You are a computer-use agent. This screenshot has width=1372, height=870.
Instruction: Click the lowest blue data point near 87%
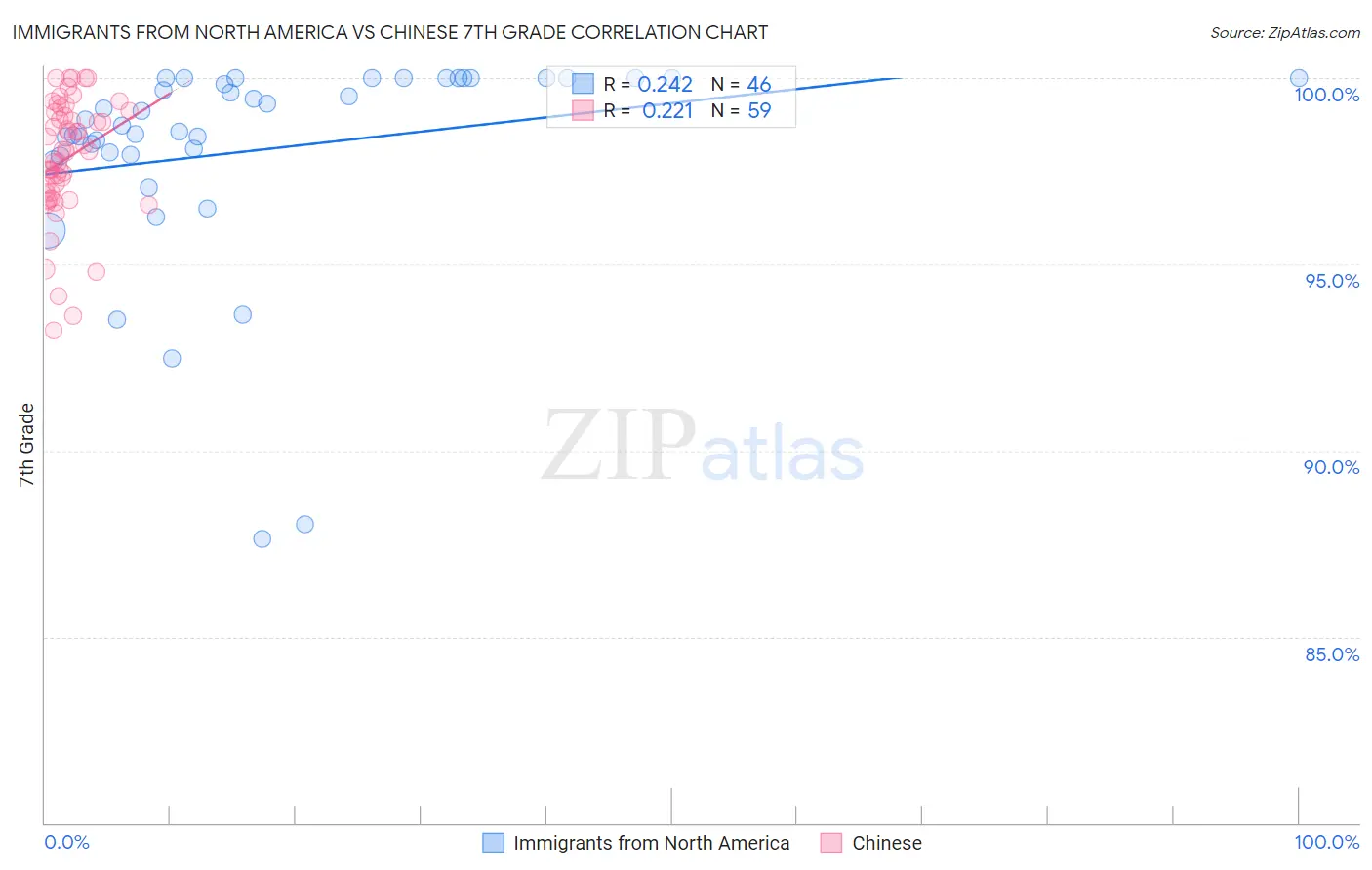click(262, 538)
